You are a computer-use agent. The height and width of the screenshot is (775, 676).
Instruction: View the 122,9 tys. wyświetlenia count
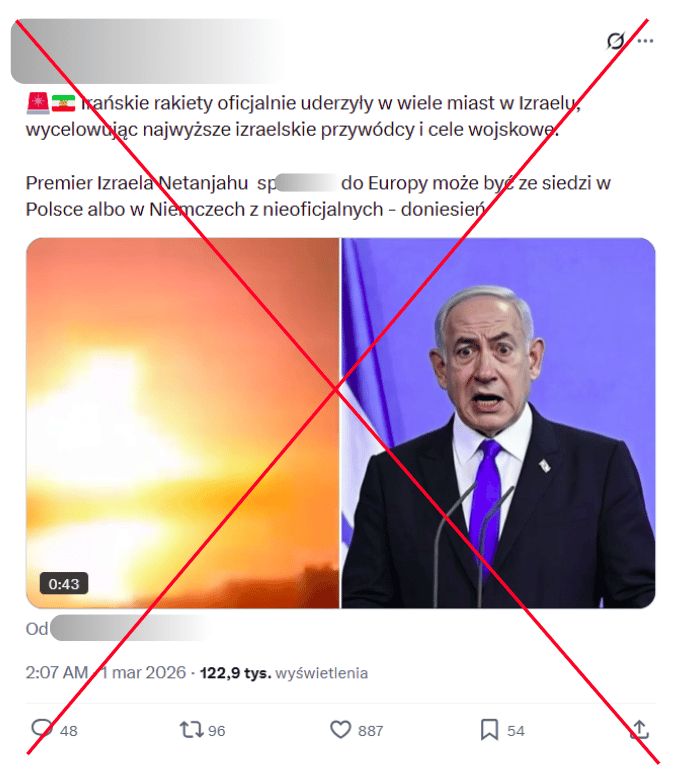pyautogui.click(x=284, y=673)
